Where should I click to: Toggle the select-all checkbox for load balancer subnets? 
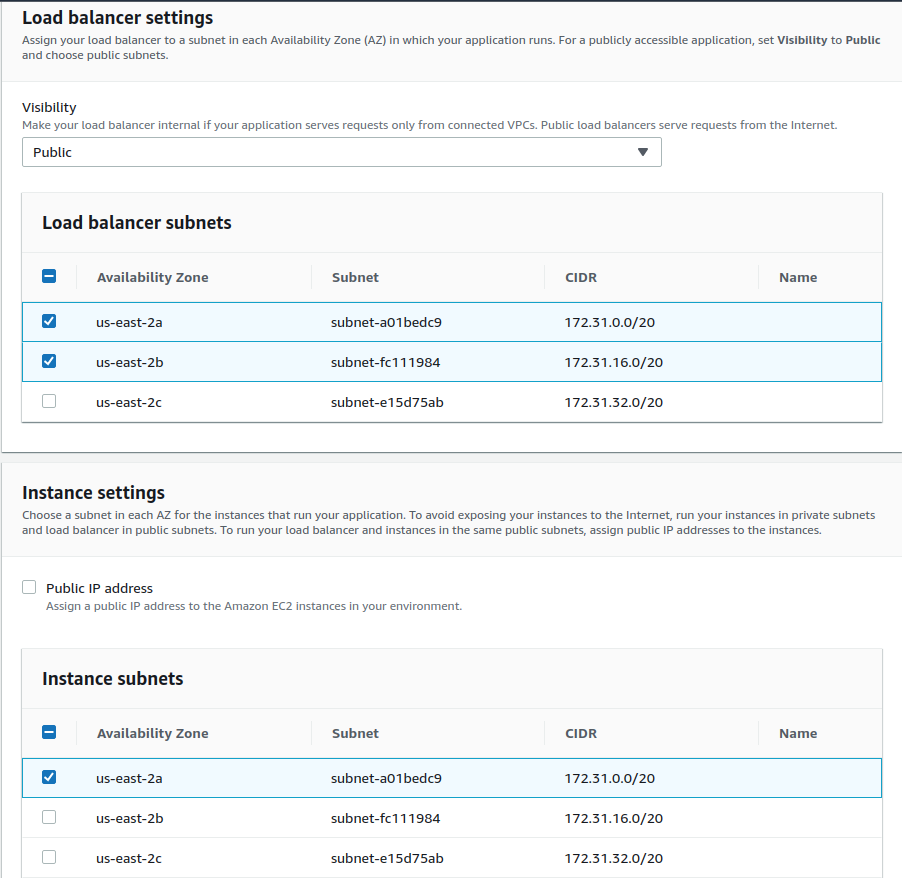pos(48,276)
